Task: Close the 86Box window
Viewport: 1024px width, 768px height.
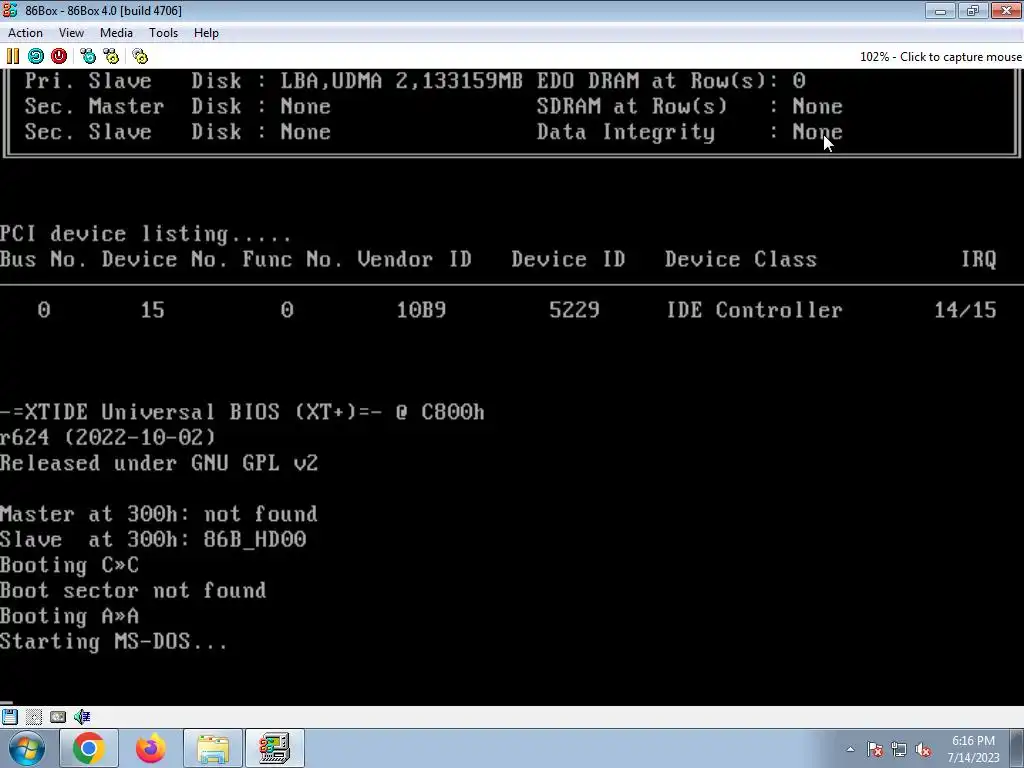Action: 1006,10
